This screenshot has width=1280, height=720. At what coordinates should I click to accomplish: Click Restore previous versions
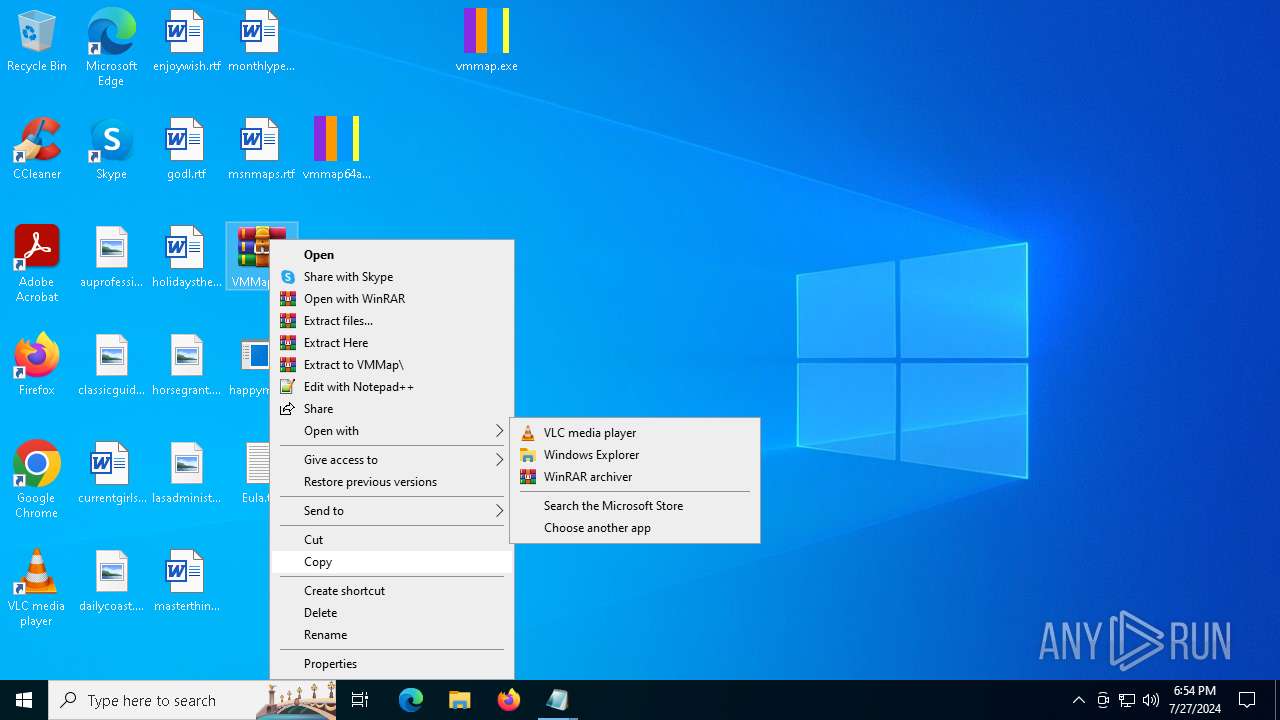point(392,482)
